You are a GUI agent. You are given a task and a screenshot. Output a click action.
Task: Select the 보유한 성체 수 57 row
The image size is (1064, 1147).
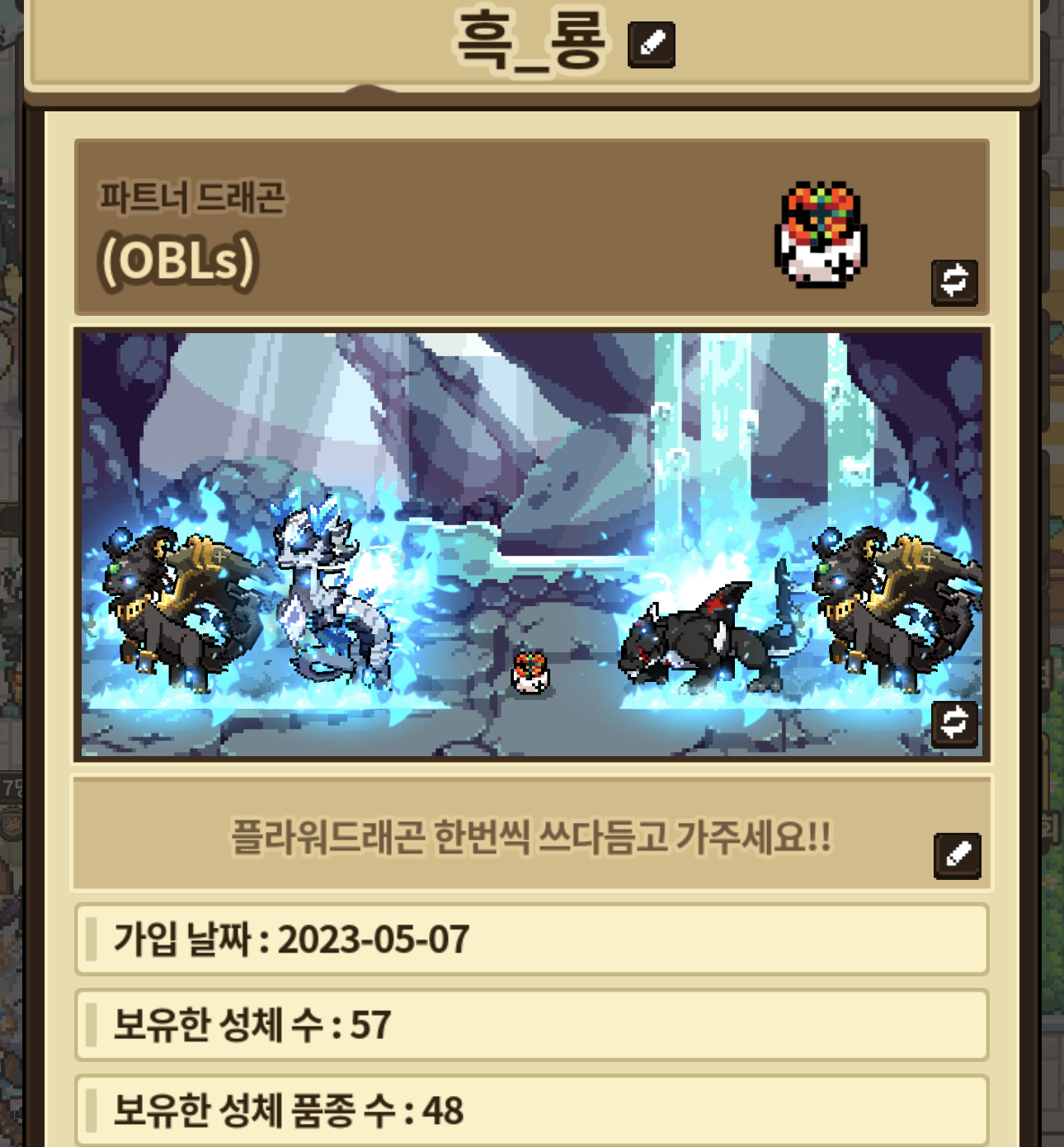pos(532,1025)
